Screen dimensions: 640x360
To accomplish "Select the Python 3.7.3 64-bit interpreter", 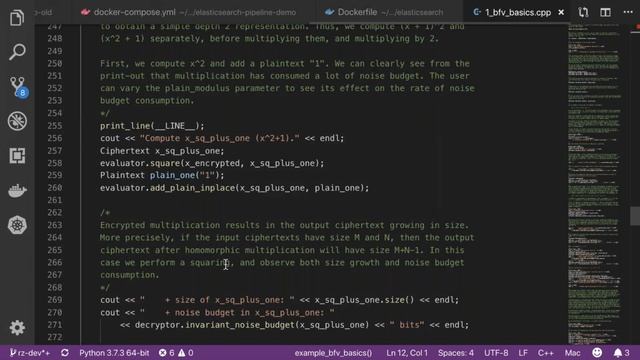I will click(x=114, y=353).
